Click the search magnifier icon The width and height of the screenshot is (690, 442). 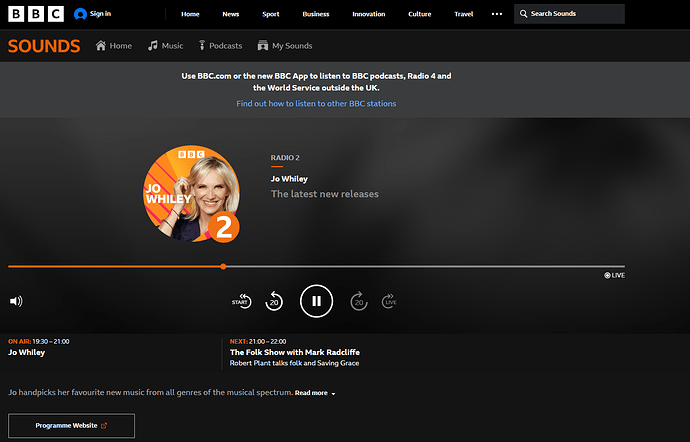coord(523,14)
